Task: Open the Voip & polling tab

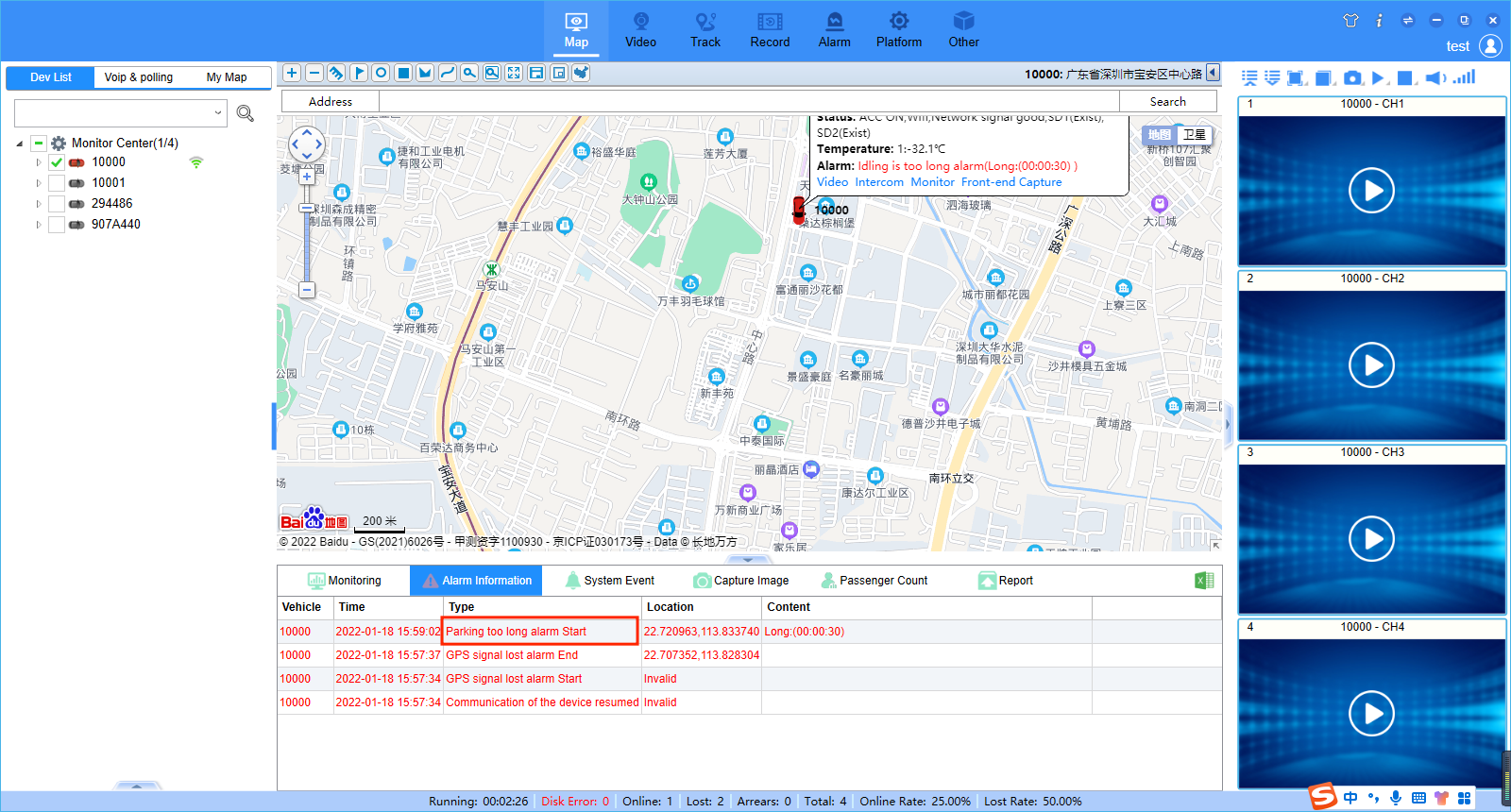Action: [x=139, y=77]
